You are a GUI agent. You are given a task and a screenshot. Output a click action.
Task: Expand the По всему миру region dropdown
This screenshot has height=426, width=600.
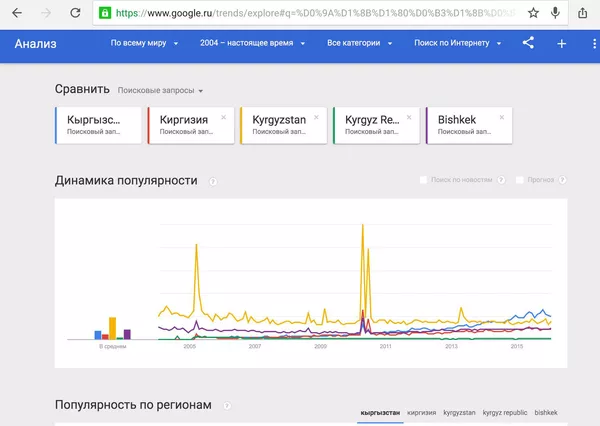coord(144,44)
